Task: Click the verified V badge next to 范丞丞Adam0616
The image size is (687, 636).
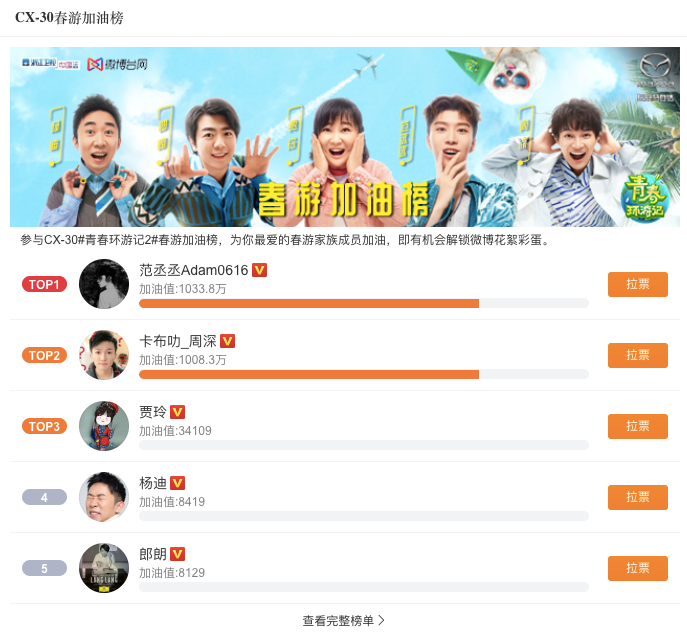Action: (x=259, y=270)
